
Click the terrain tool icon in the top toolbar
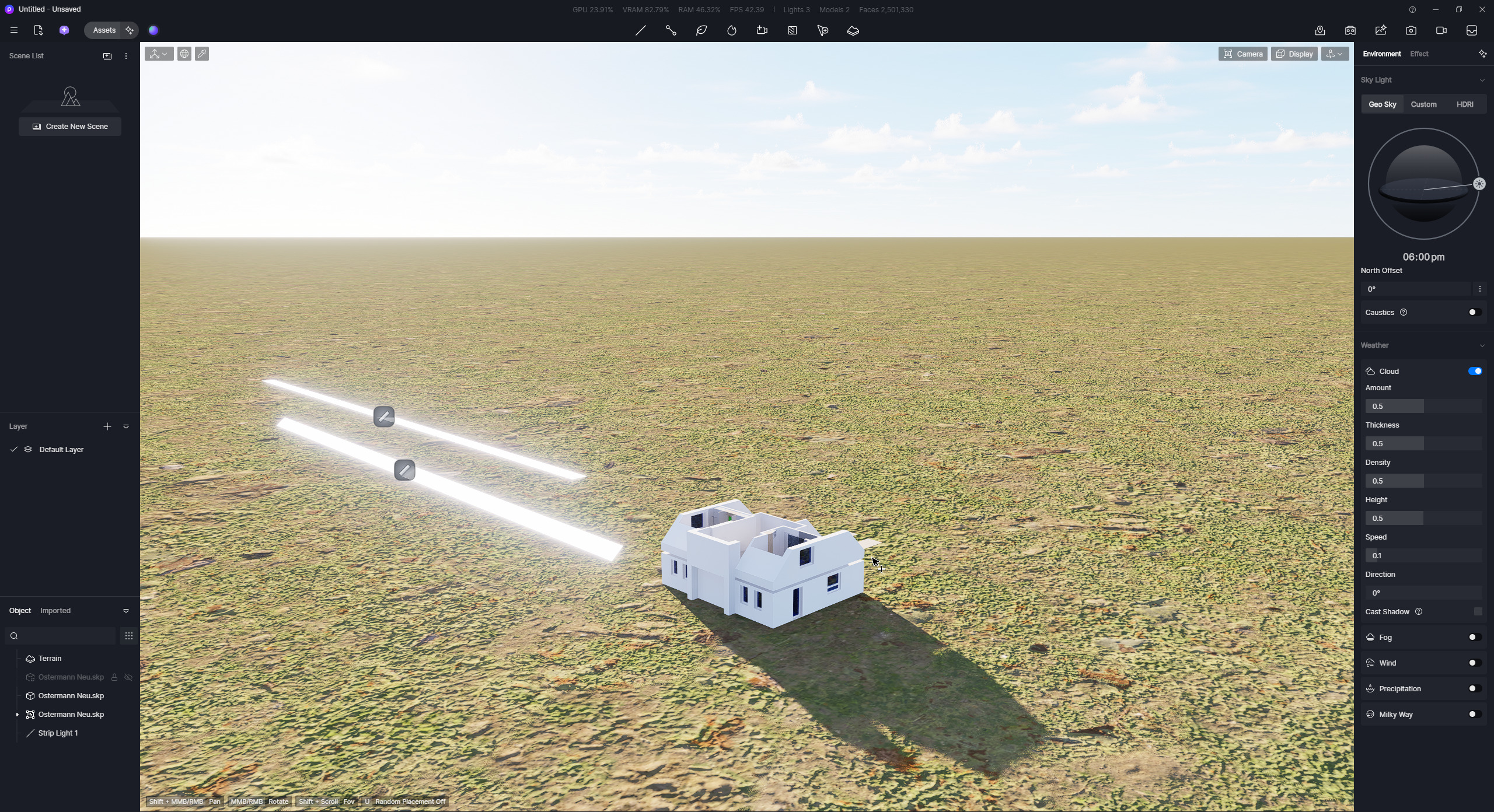pos(853,30)
